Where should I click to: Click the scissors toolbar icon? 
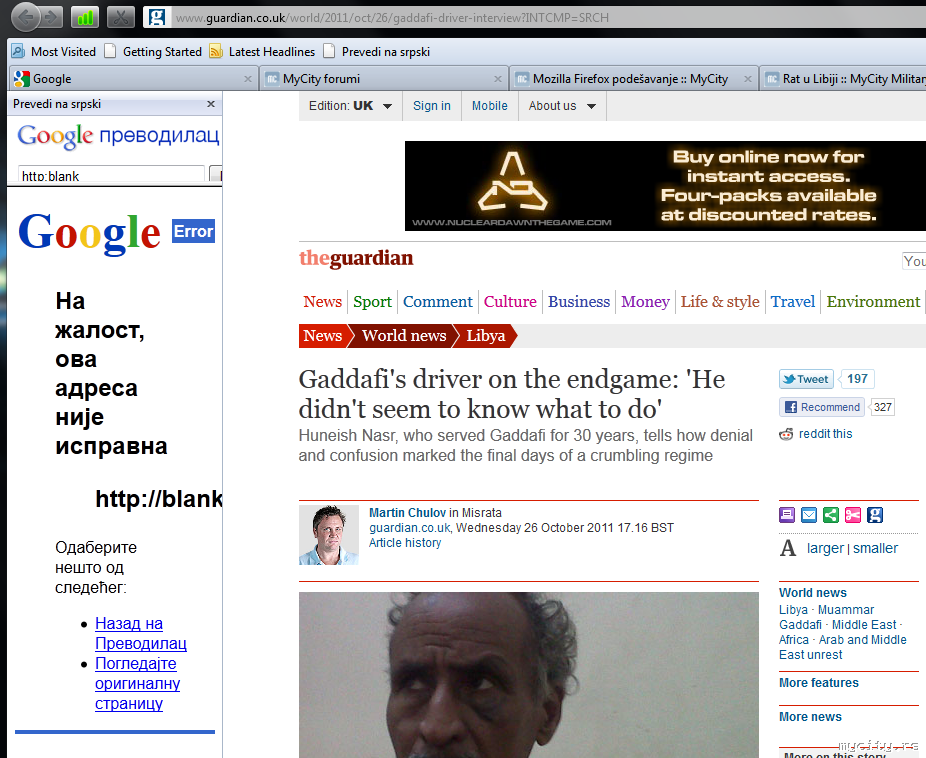click(121, 17)
